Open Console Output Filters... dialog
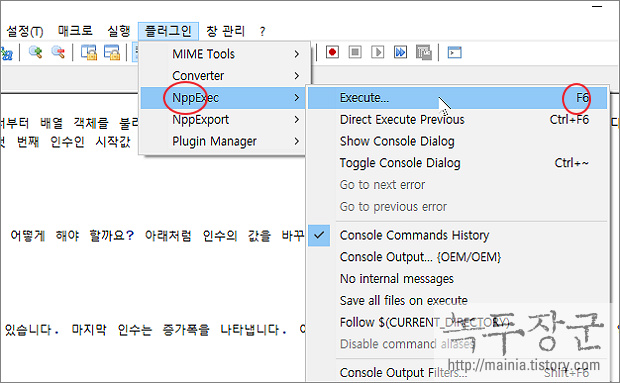 (x=457, y=372)
